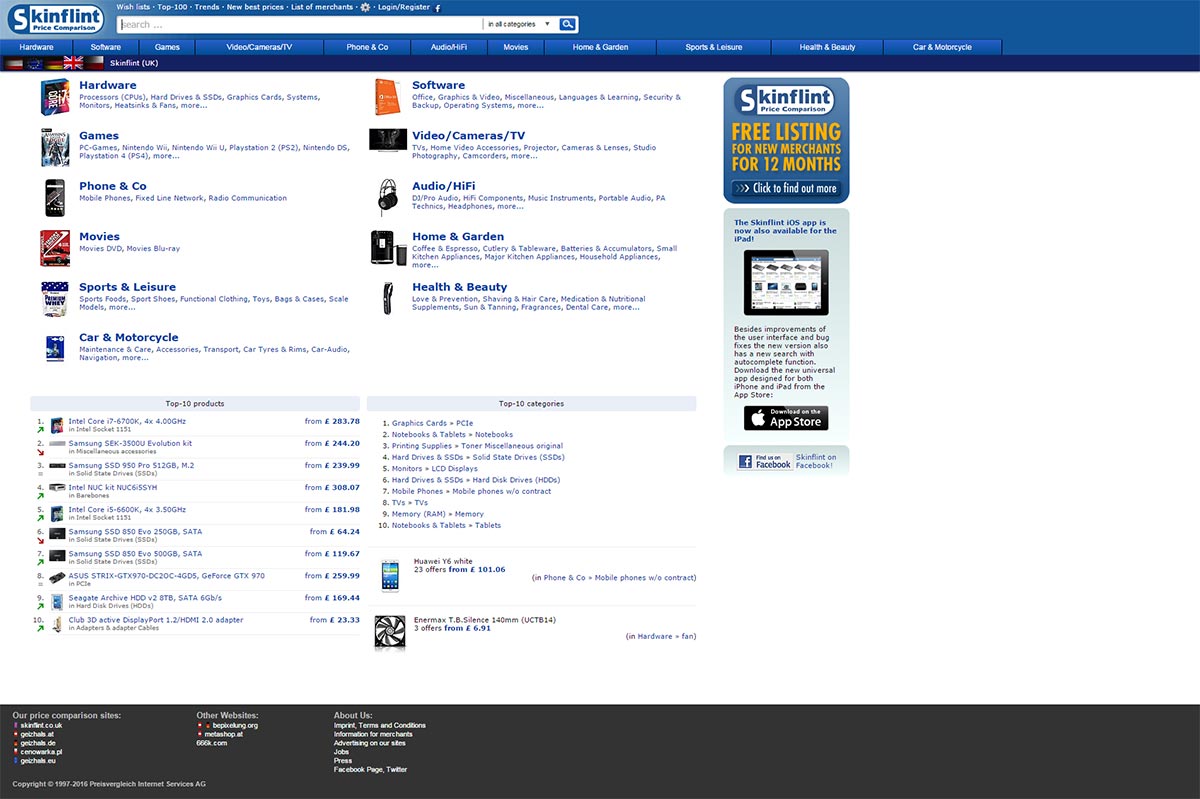The width and height of the screenshot is (1200, 799).
Task: Open Monitors » LCD Displays top category
Action: point(435,469)
